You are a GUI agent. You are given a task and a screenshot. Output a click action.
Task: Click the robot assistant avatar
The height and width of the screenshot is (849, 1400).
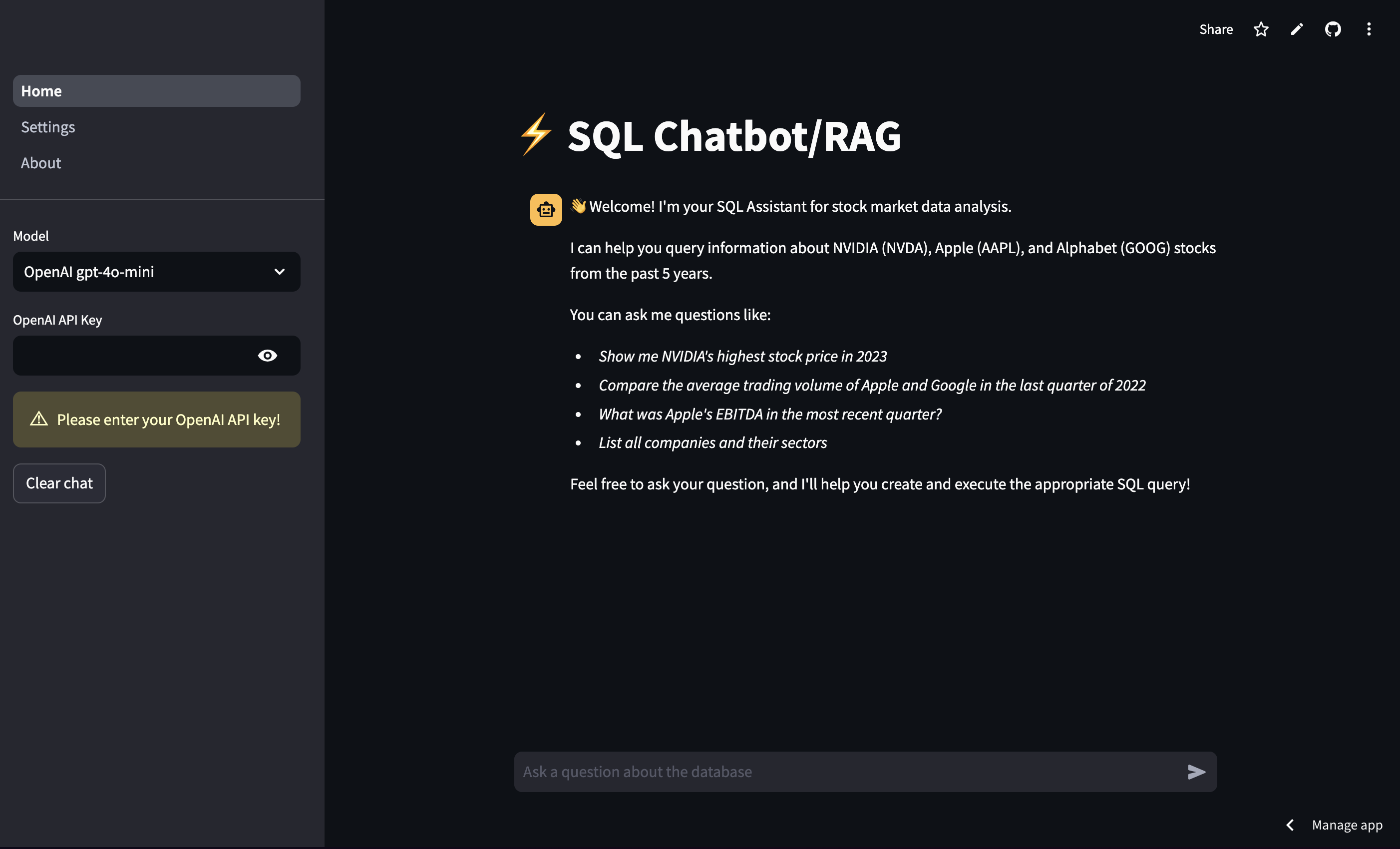point(545,209)
